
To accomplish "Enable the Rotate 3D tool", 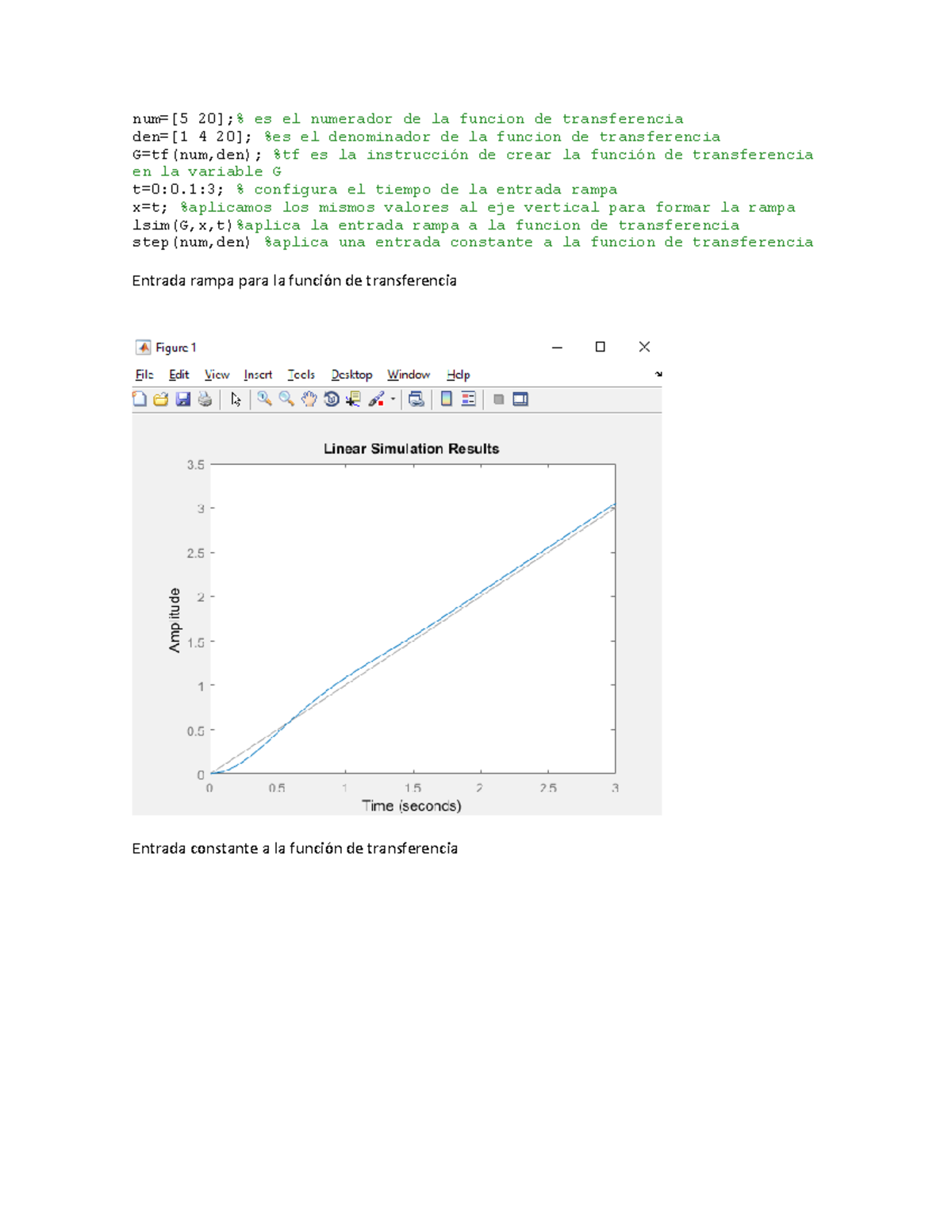I will pos(332,398).
